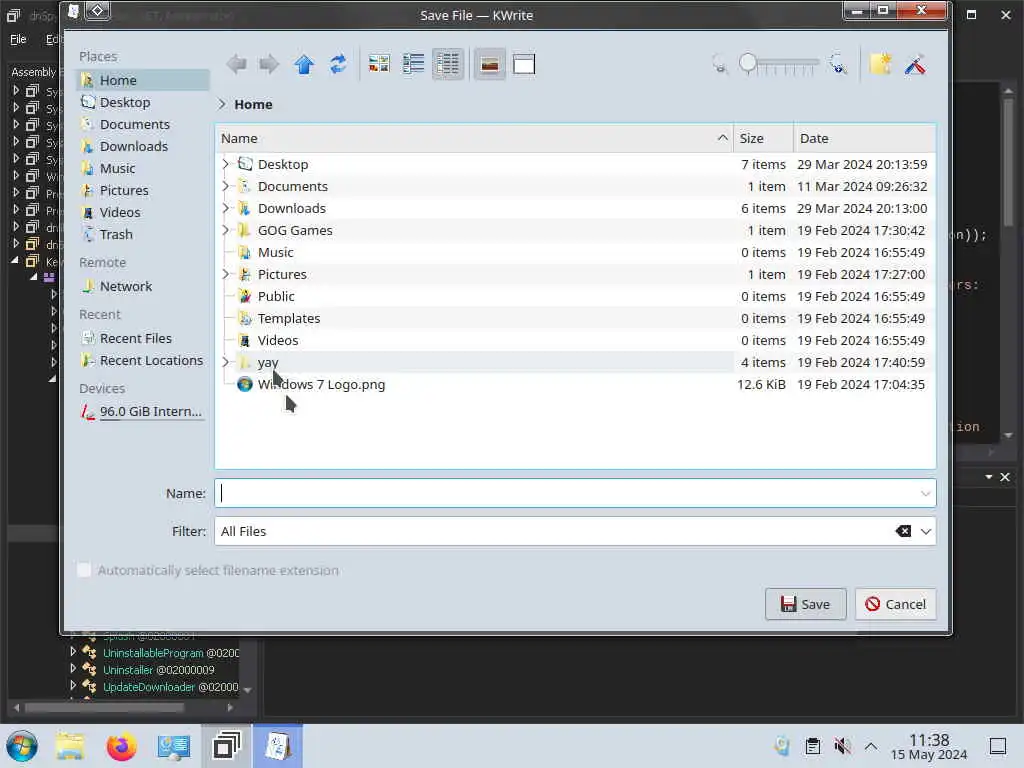This screenshot has width=1024, height=768.
Task: Open the Start menu orb
Action: point(22,746)
